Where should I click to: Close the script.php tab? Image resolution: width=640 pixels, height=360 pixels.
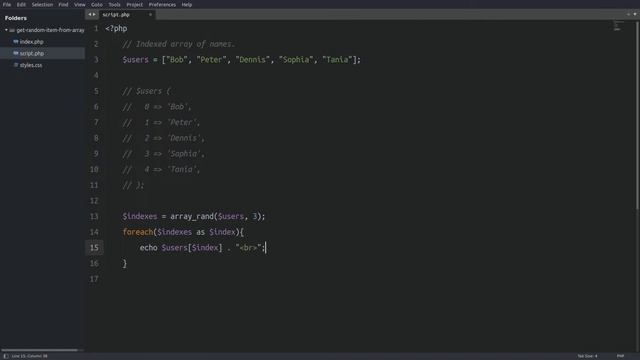coord(150,15)
